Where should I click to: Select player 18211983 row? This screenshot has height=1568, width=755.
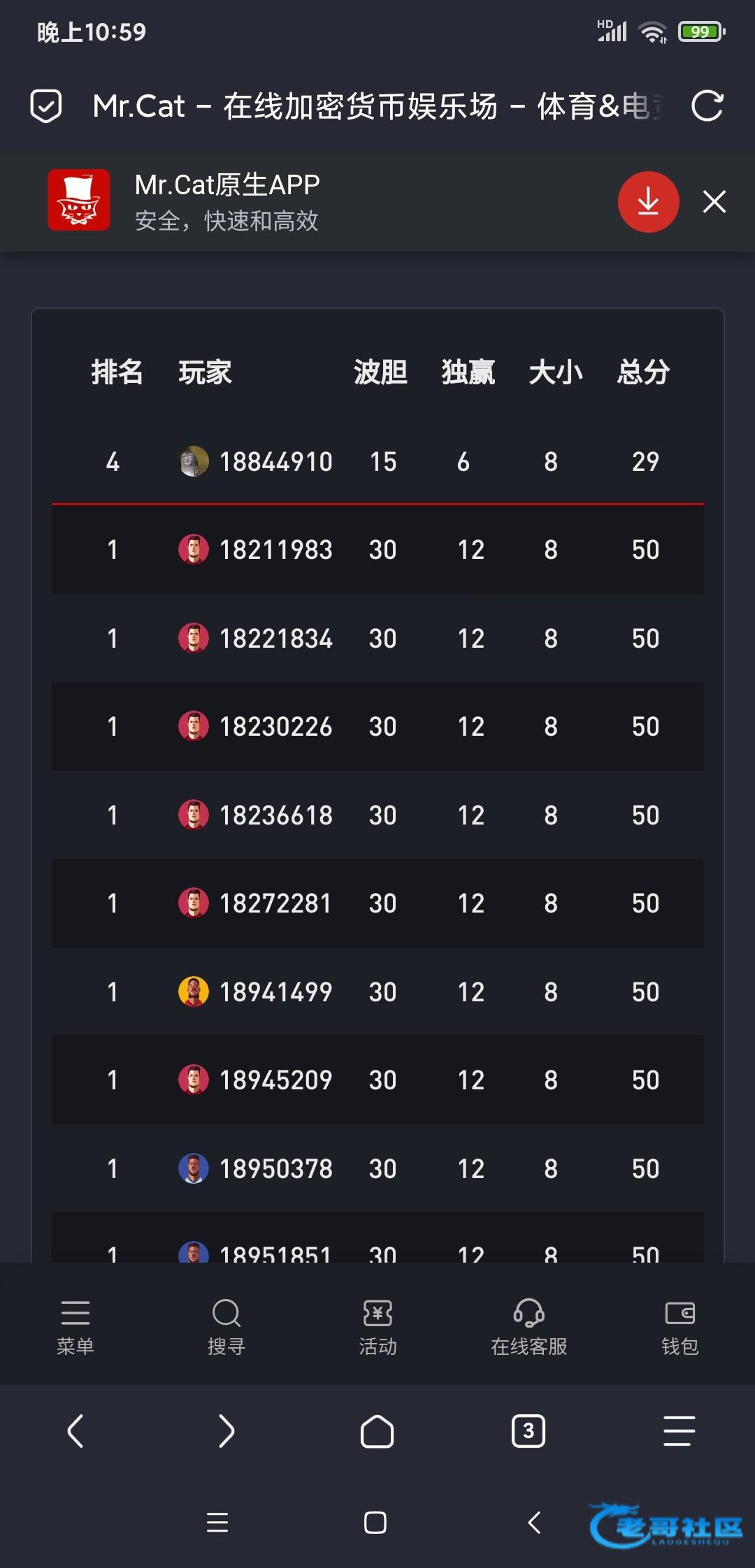click(x=377, y=550)
